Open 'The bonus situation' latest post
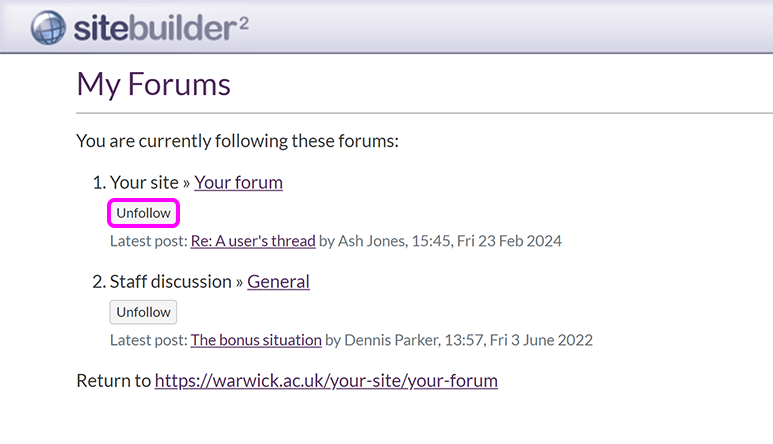 pyautogui.click(x=256, y=340)
